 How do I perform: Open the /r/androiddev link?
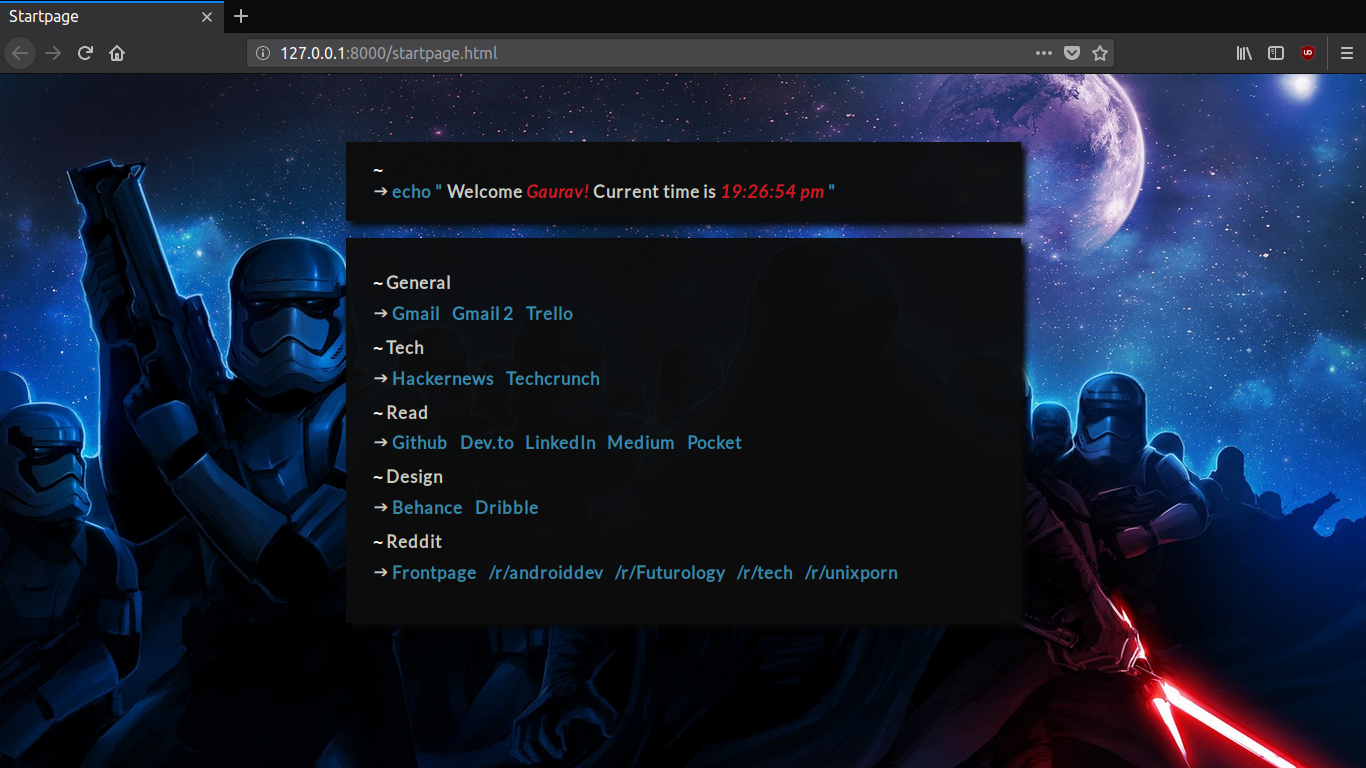coord(546,573)
